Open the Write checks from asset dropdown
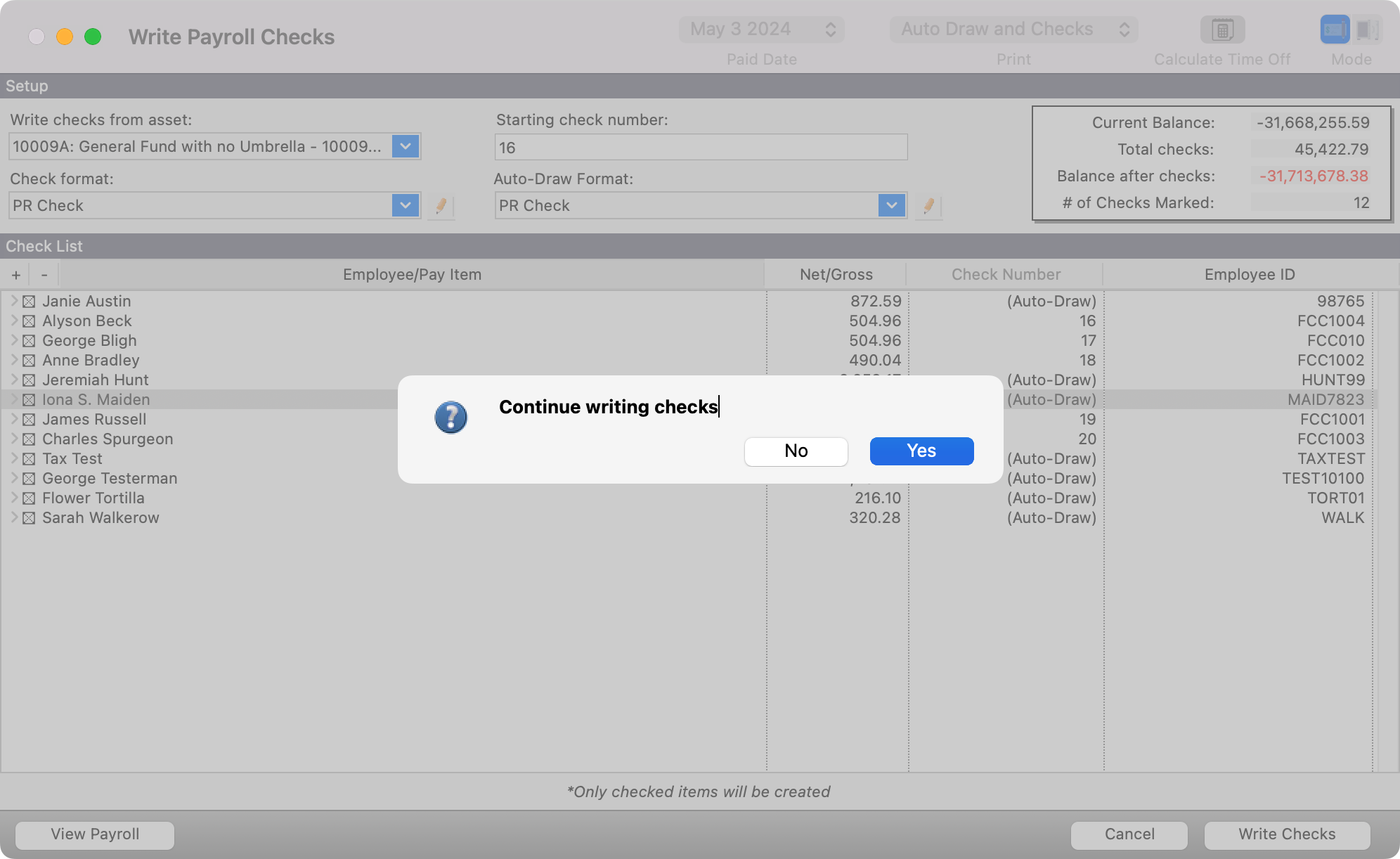The height and width of the screenshot is (859, 1400). click(406, 146)
